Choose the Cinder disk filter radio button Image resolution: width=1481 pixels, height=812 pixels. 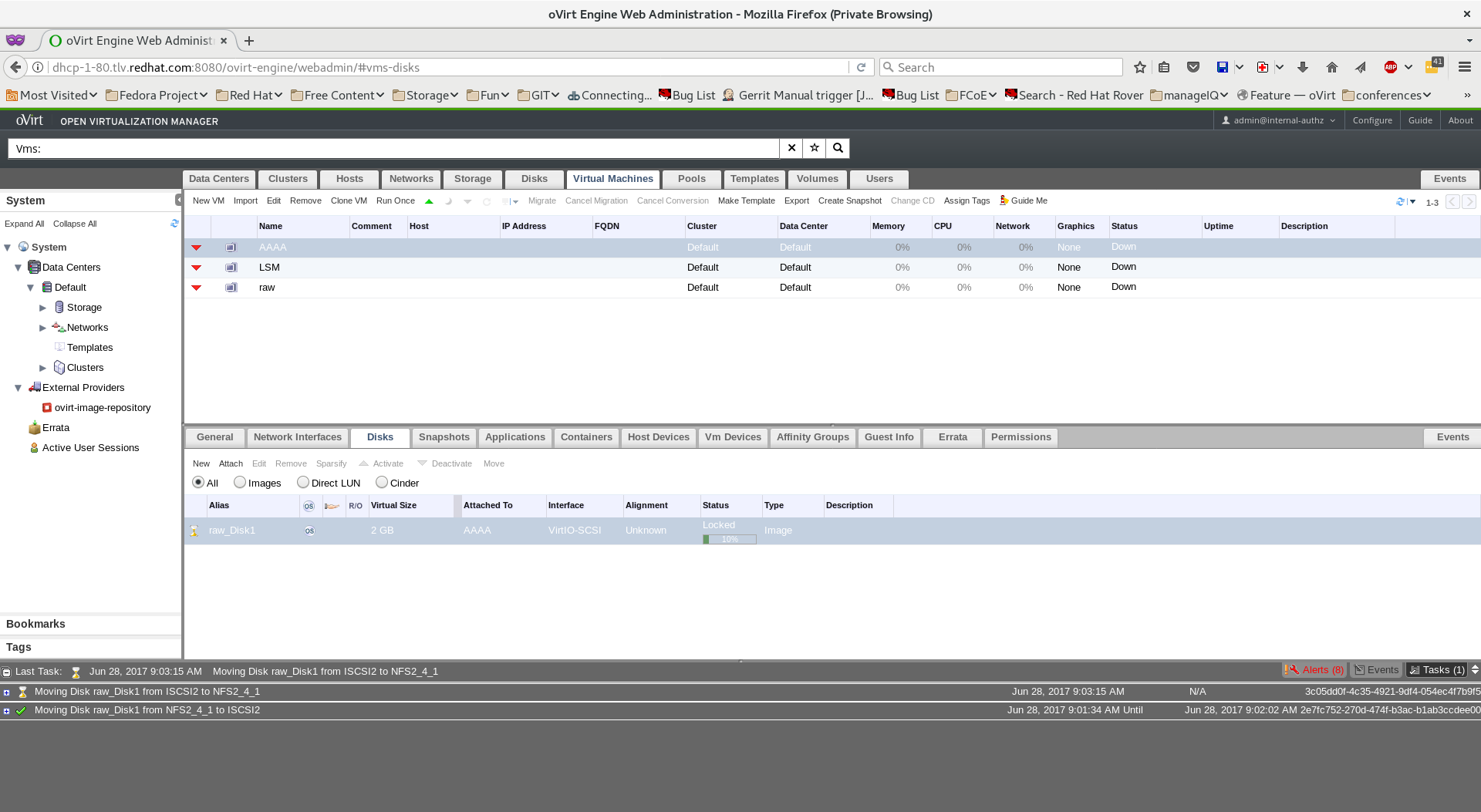click(382, 483)
